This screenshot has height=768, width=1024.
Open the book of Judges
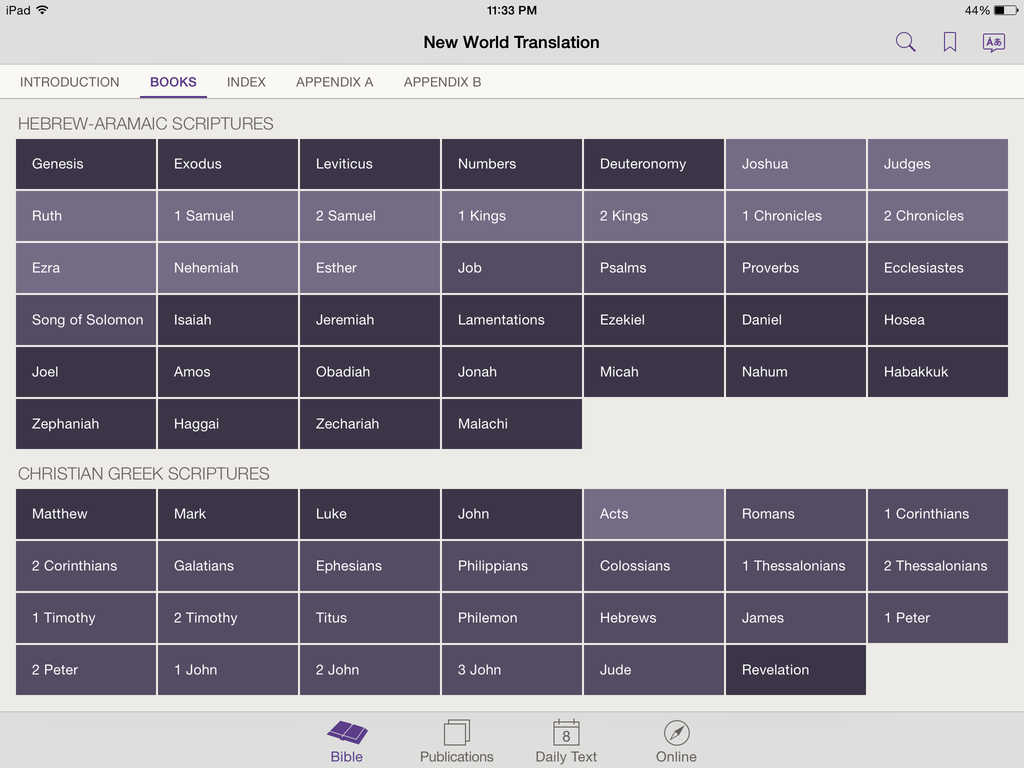(938, 164)
